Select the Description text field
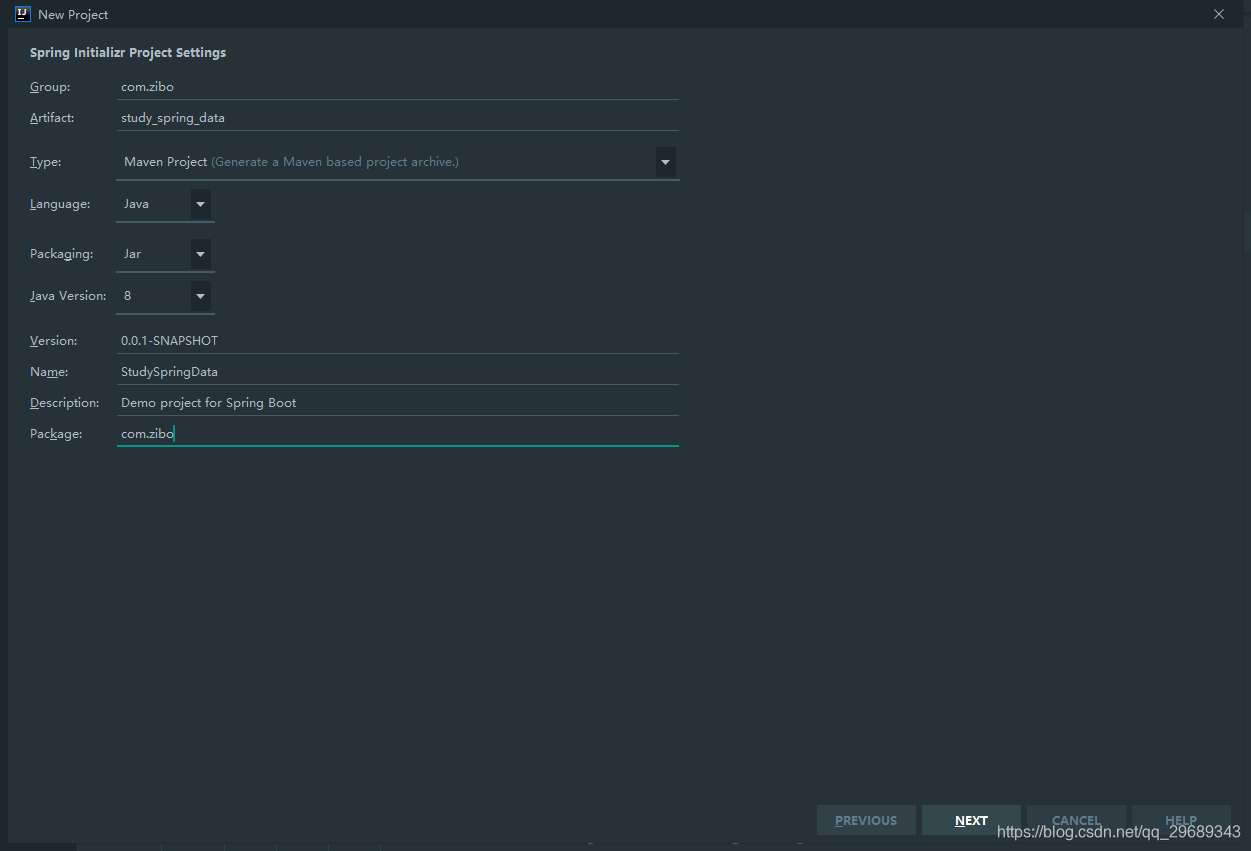 tap(397, 403)
